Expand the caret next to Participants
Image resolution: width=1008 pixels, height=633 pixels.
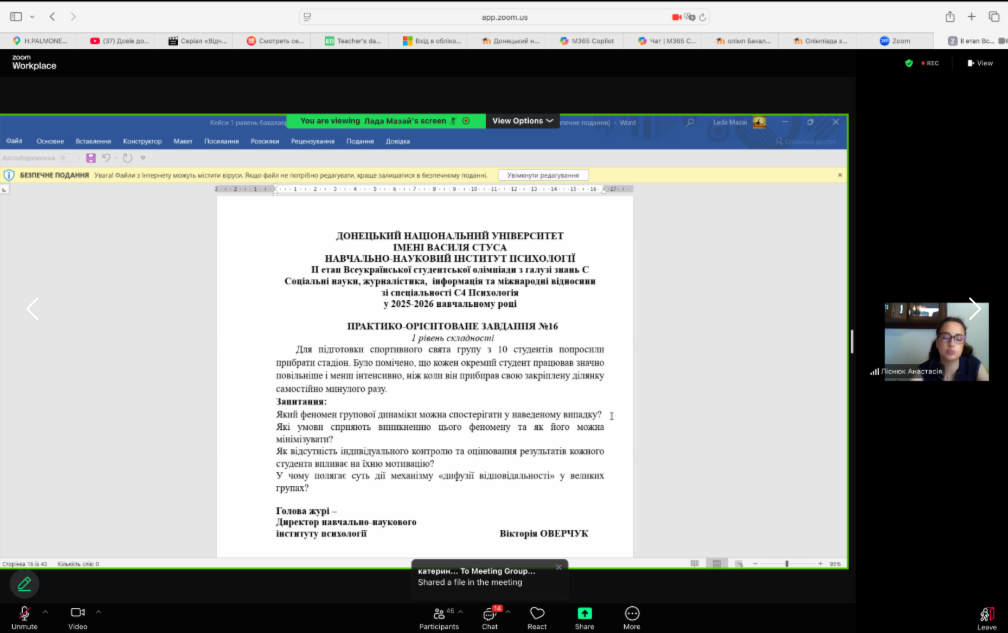tap(460, 612)
